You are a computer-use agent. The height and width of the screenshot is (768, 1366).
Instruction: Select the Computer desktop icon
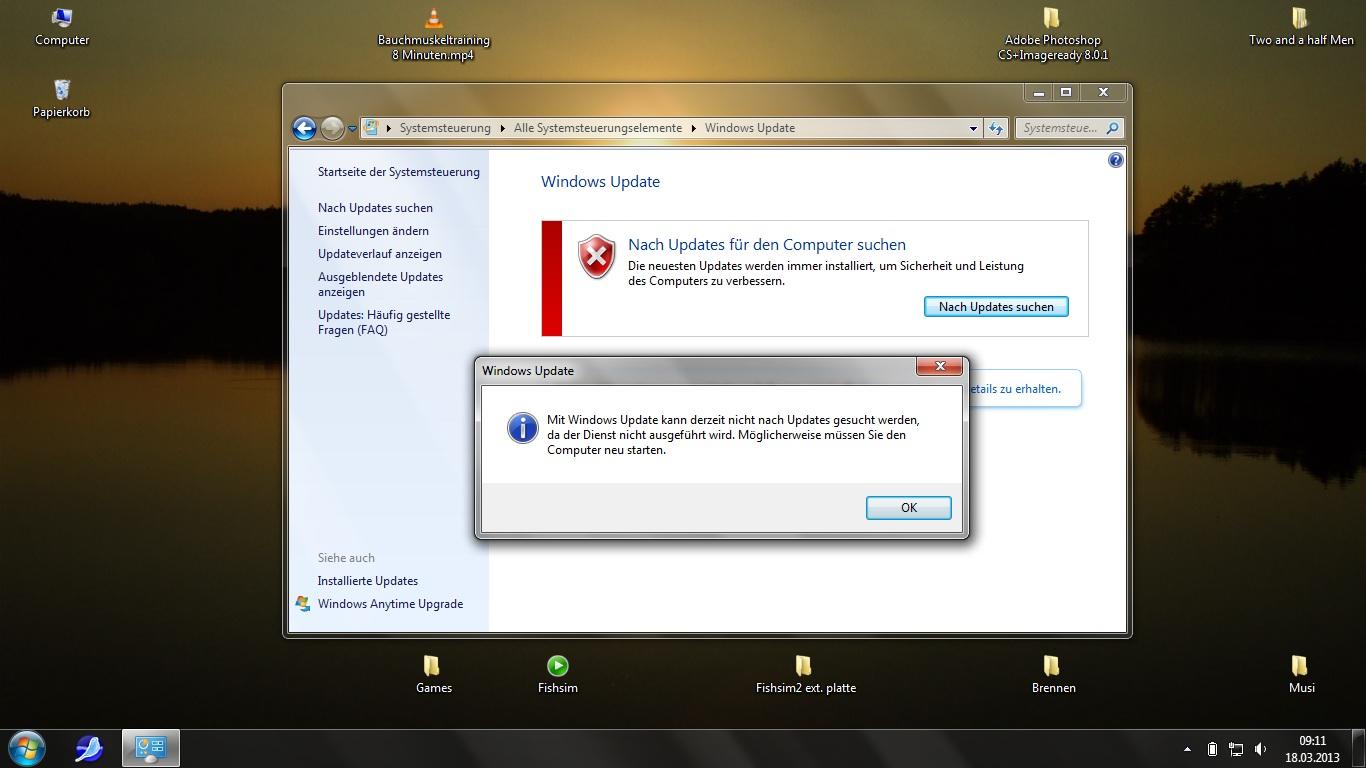[62, 27]
